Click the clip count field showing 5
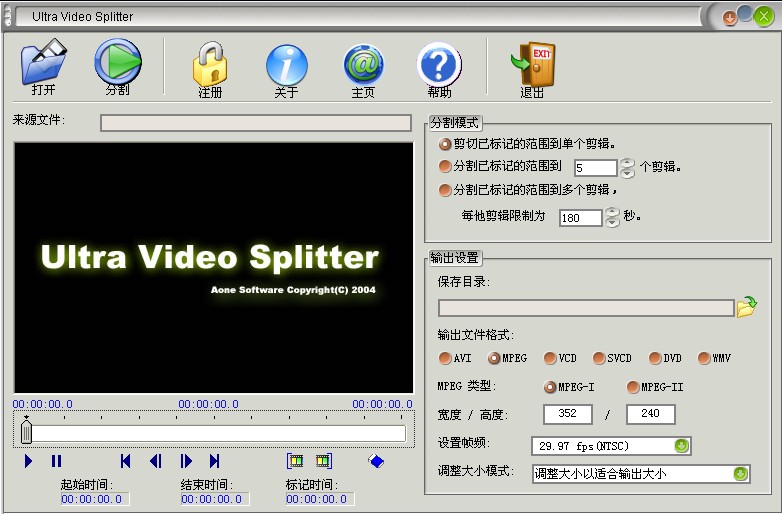 (x=595, y=168)
